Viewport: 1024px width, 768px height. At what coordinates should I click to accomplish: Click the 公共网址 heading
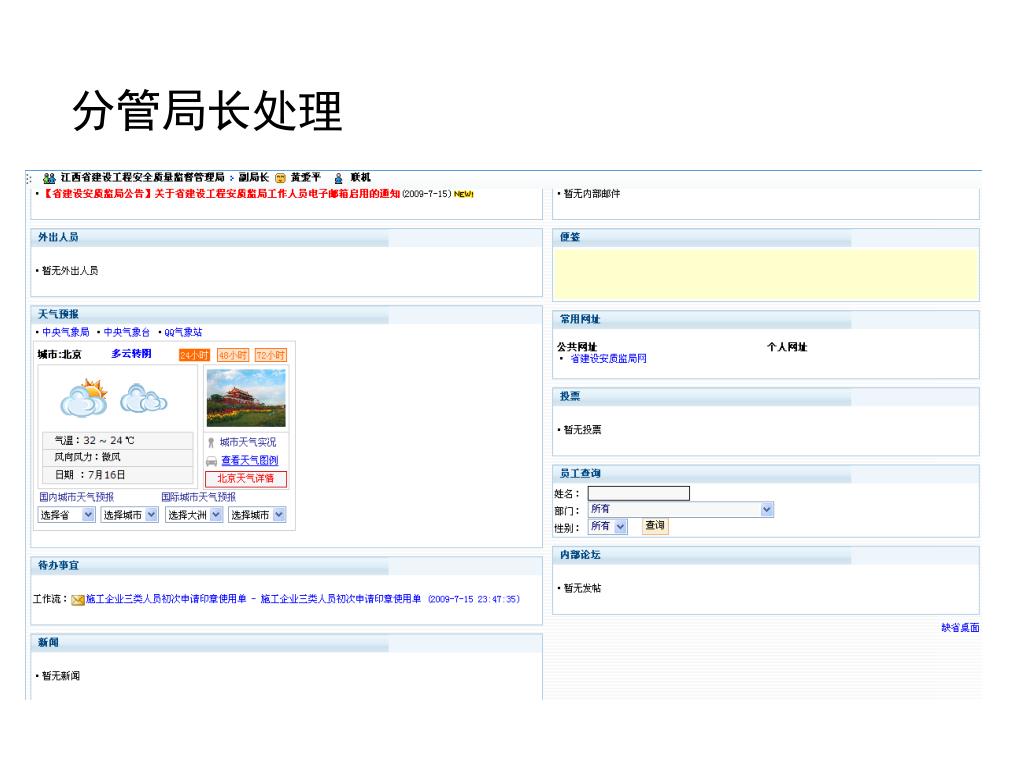tap(577, 347)
